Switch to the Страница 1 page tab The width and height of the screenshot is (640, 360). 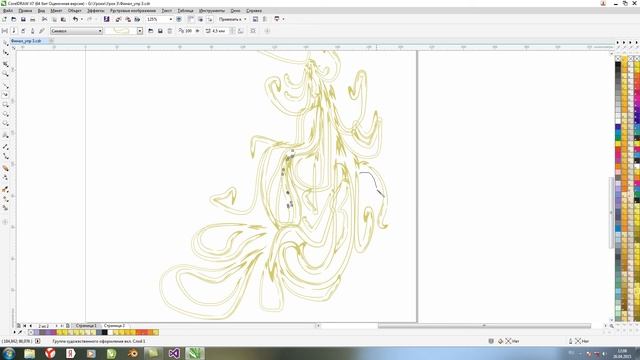point(86,326)
